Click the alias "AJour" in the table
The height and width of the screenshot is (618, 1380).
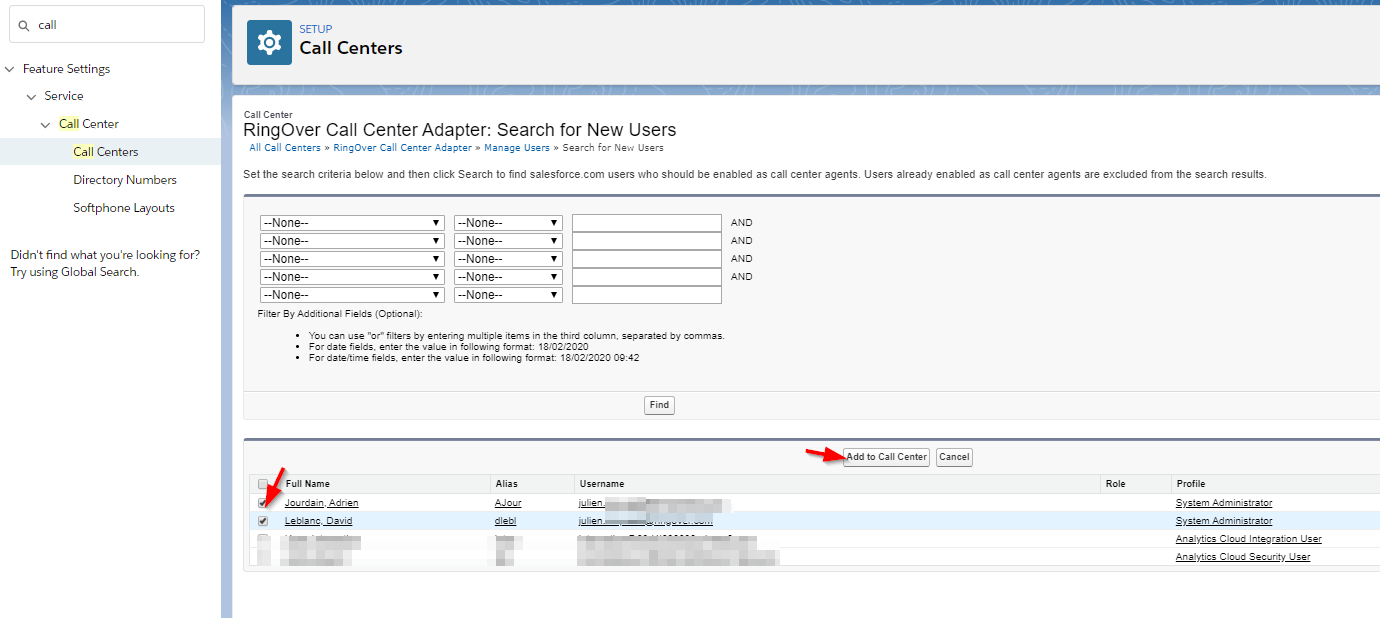(508, 503)
